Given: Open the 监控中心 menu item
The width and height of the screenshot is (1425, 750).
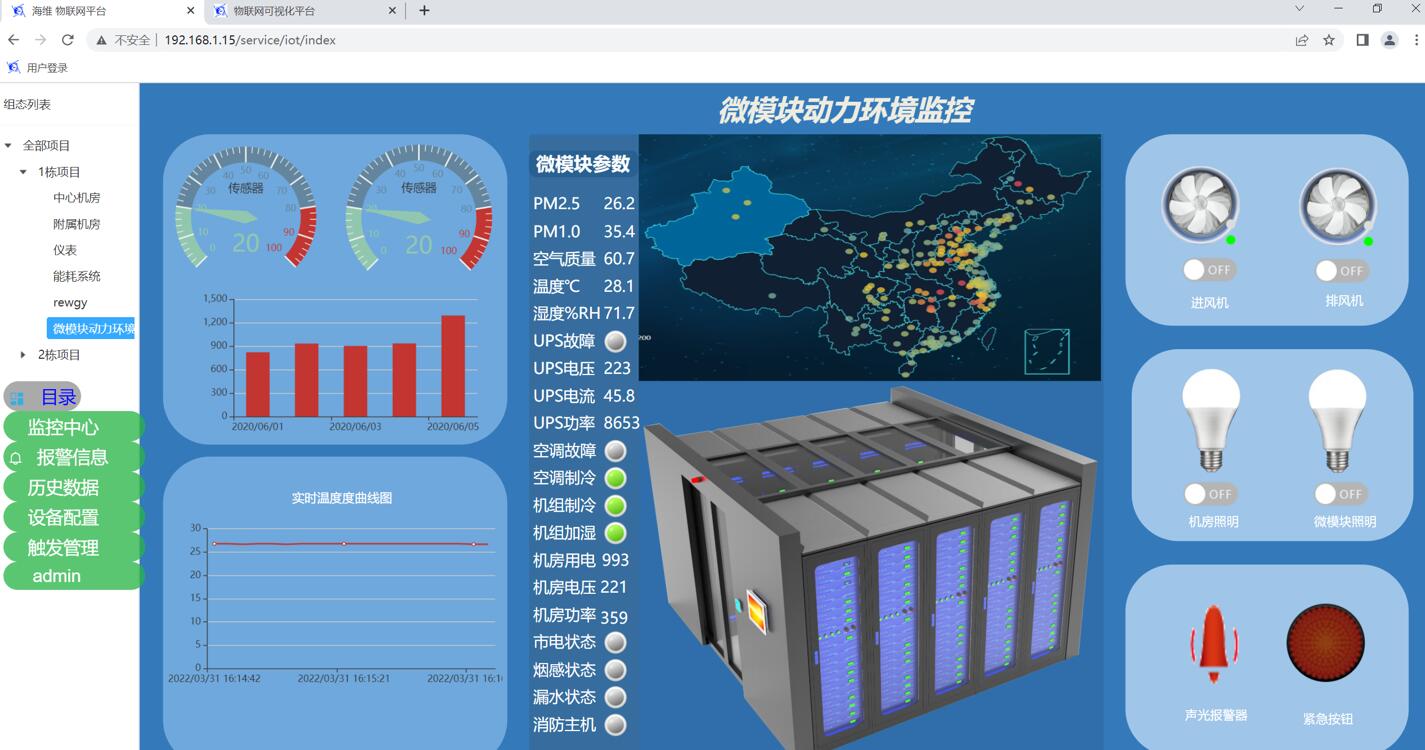Looking at the screenshot, I should [x=63, y=427].
